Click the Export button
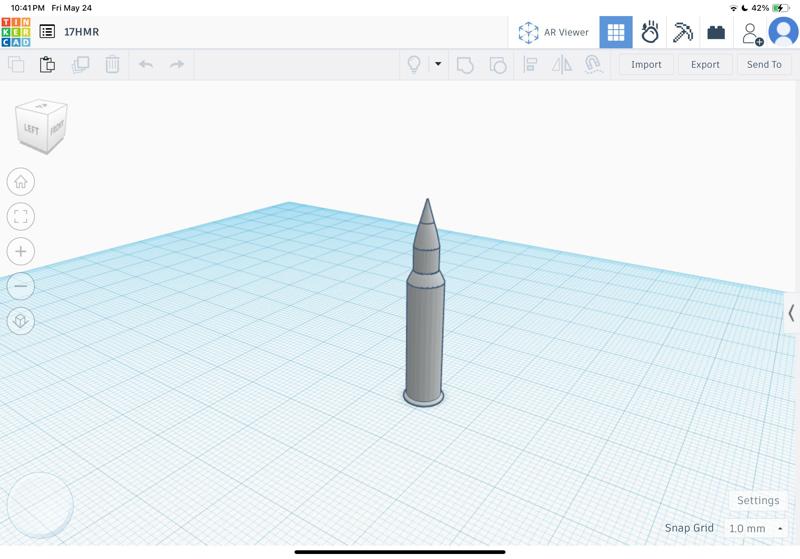 705,65
